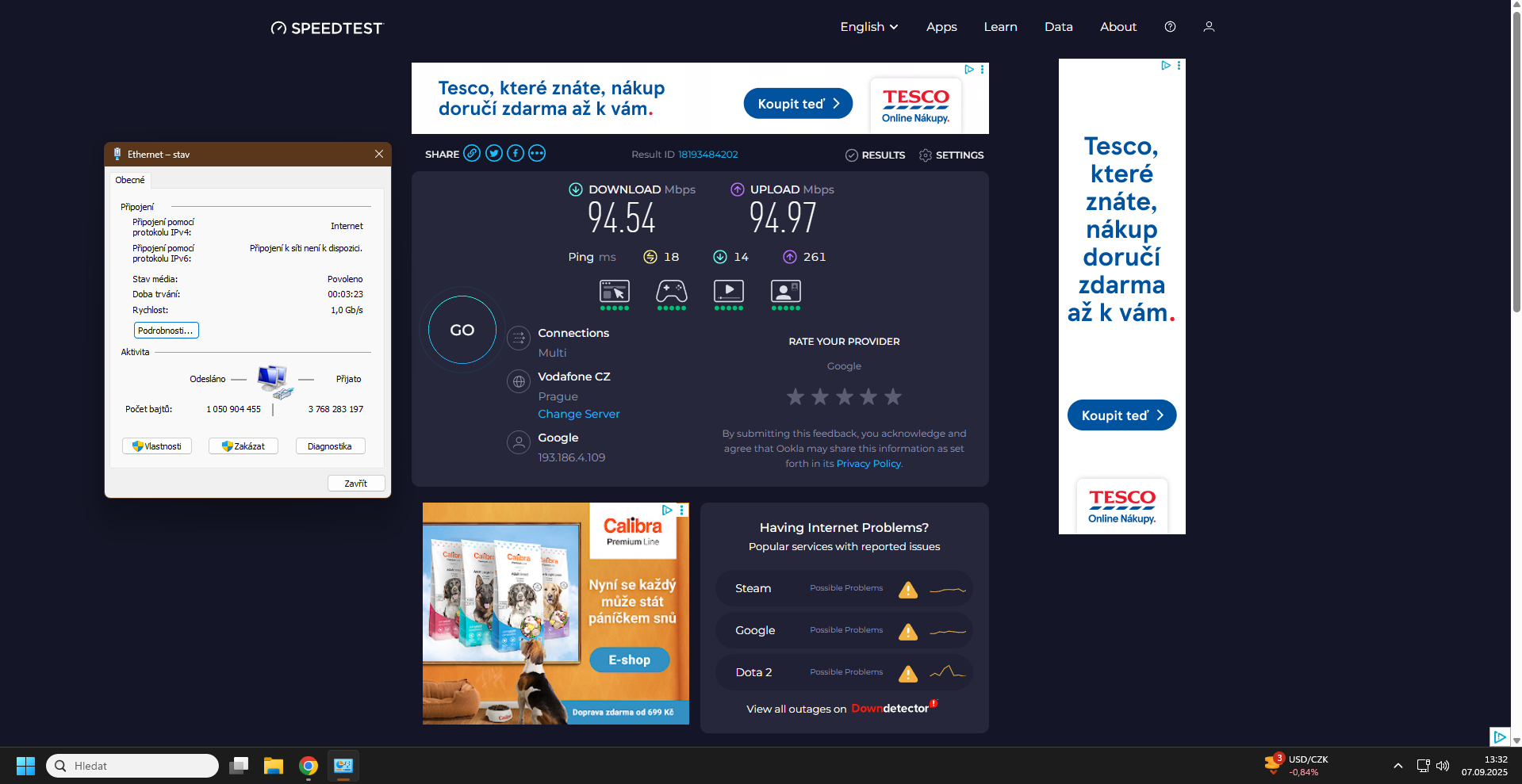The image size is (1522, 784).
Task: Open RESULTS history
Action: point(876,155)
